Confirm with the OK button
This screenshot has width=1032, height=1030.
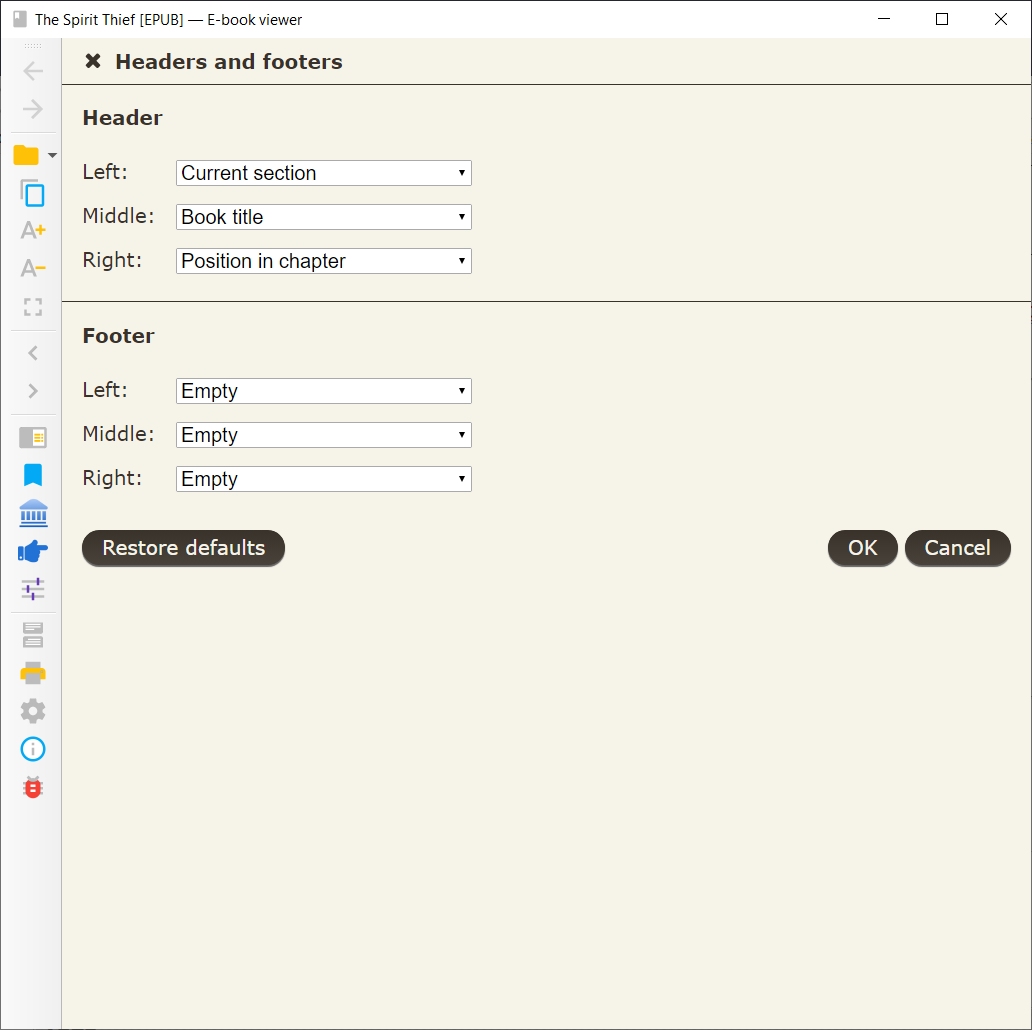[x=862, y=548]
